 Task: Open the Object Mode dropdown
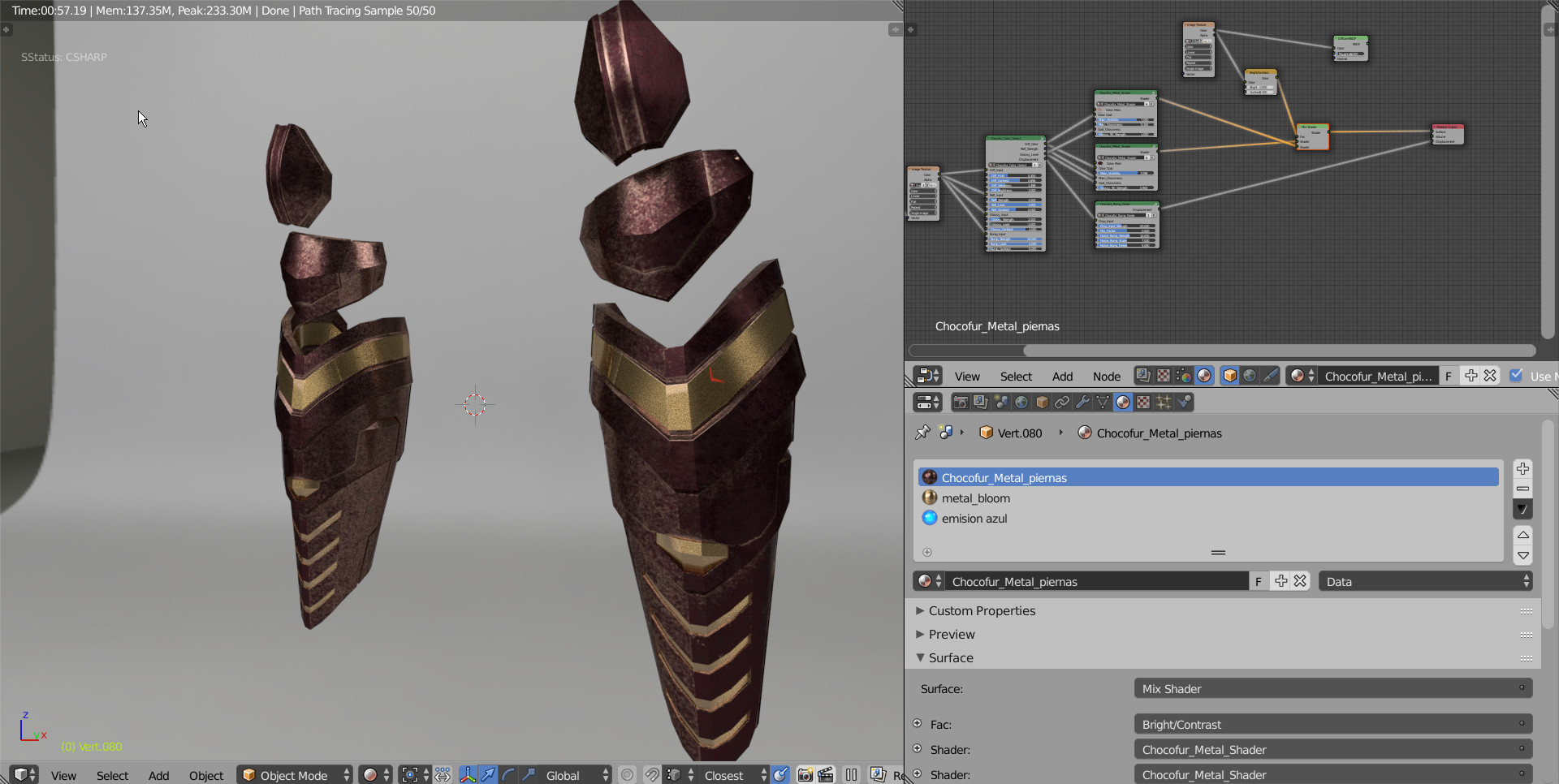click(x=296, y=775)
